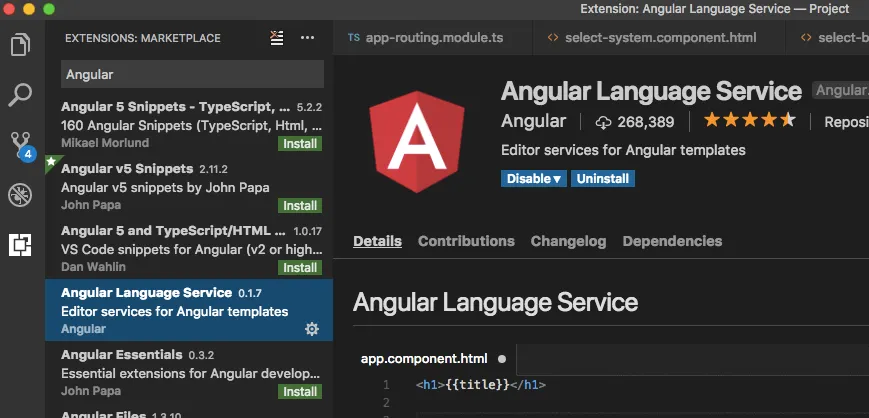The width and height of the screenshot is (869, 418).
Task: Switch to select-system.component.html editor tab
Action: 659,38
